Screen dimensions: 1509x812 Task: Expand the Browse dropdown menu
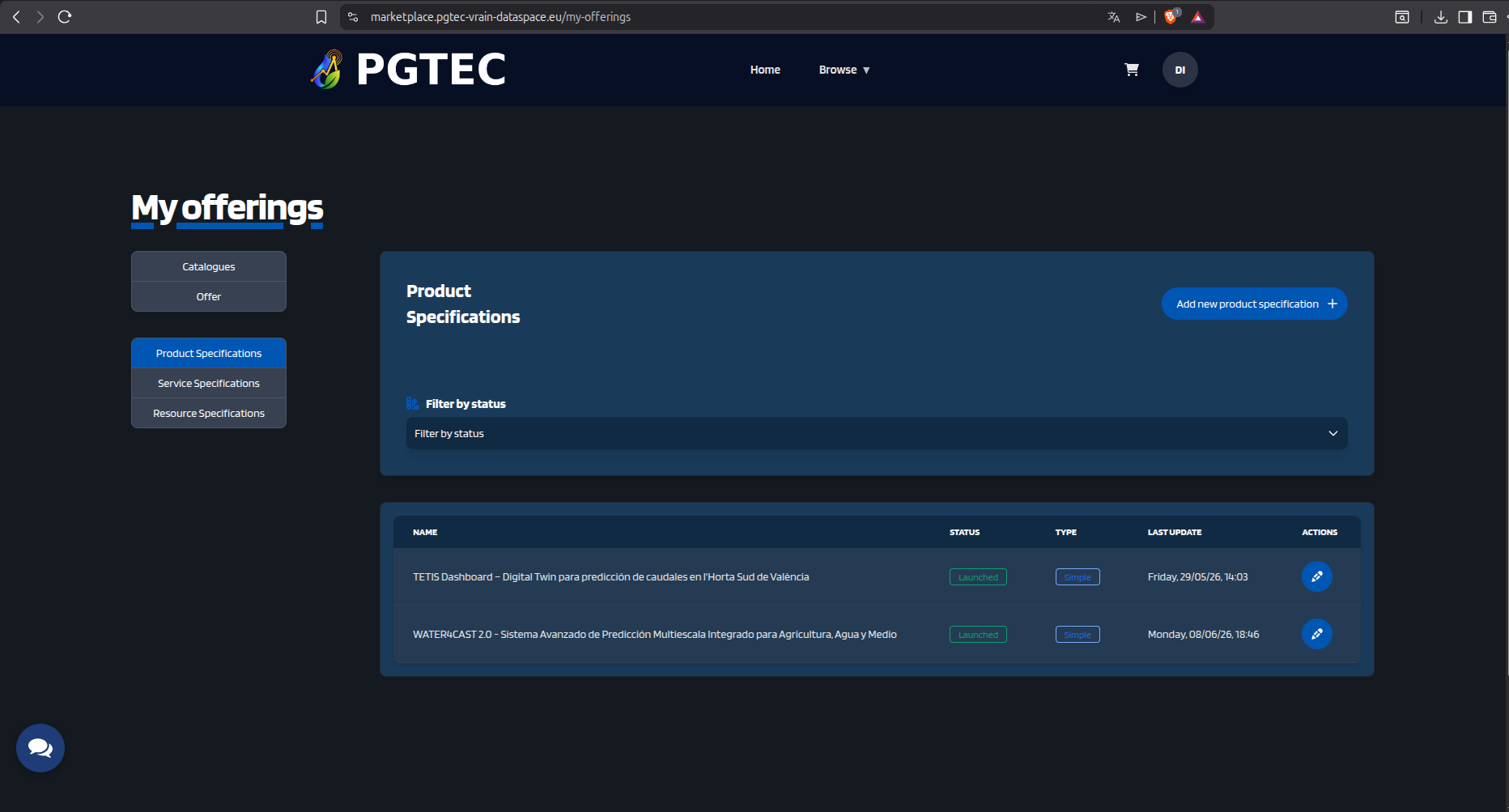coord(844,70)
